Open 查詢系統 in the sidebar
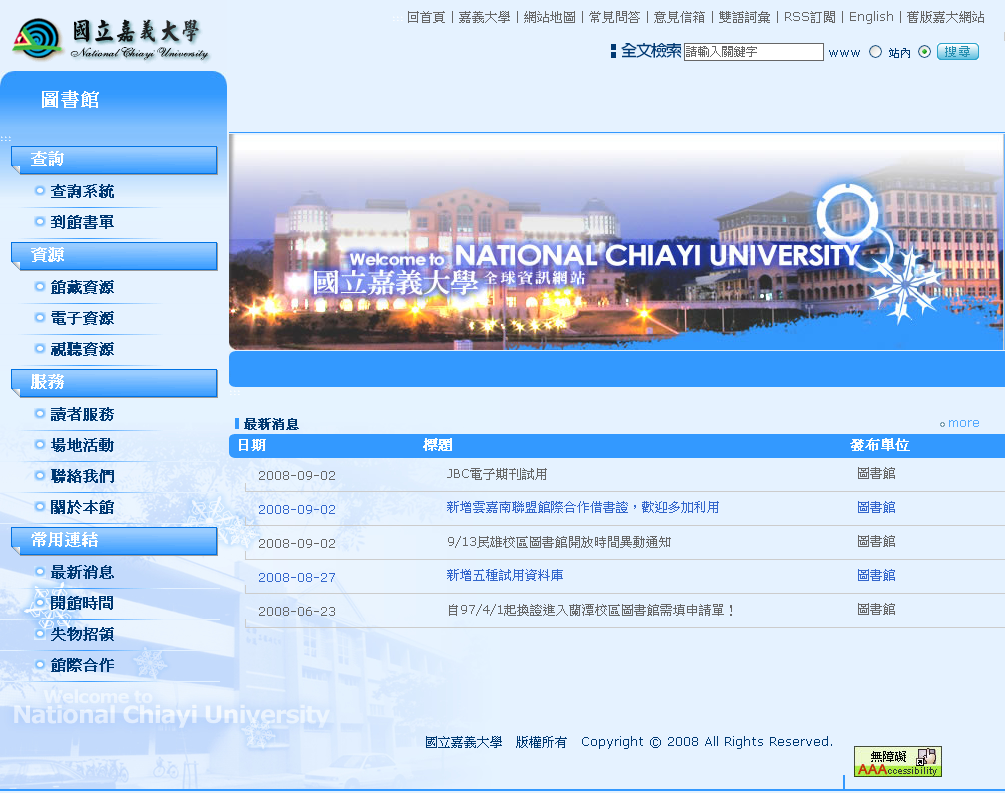The image size is (1005, 793). click(x=82, y=191)
